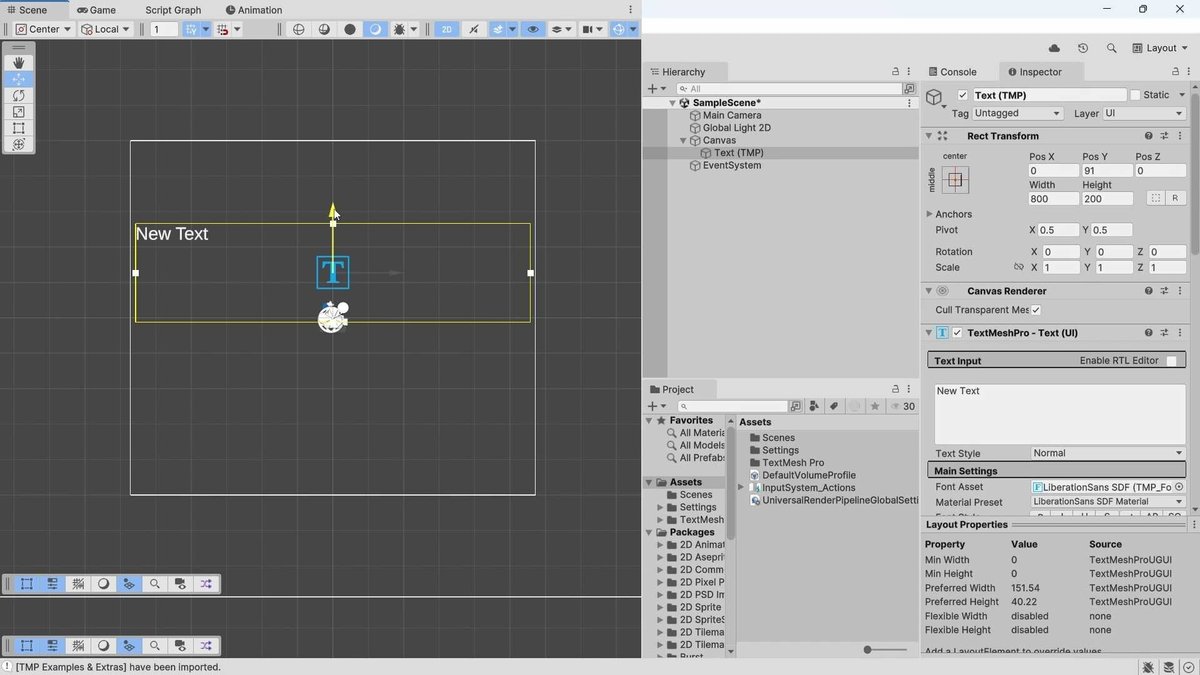
Task: Toggle scene lighting button
Action: (473, 29)
